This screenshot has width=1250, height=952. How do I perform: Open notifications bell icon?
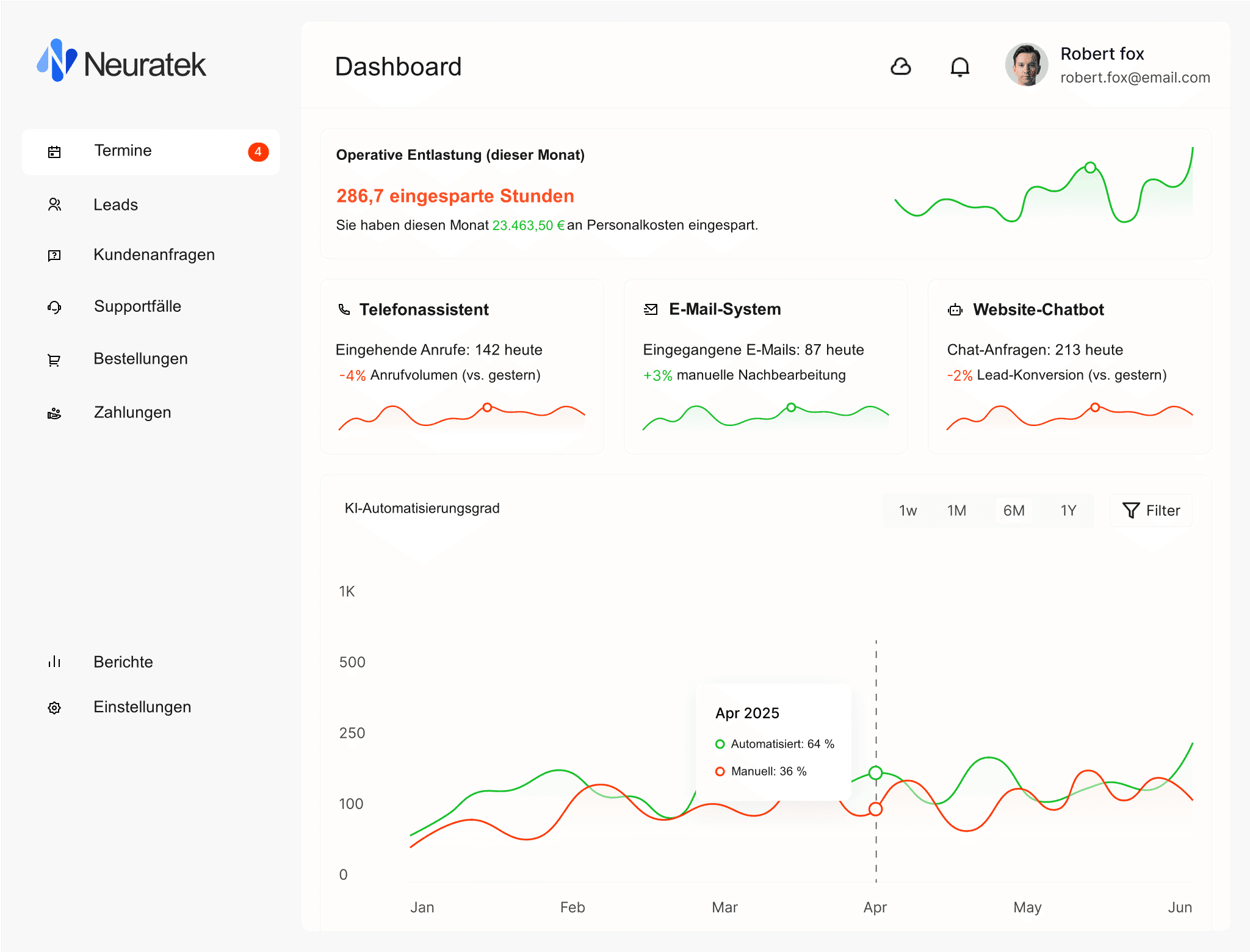[x=959, y=67]
